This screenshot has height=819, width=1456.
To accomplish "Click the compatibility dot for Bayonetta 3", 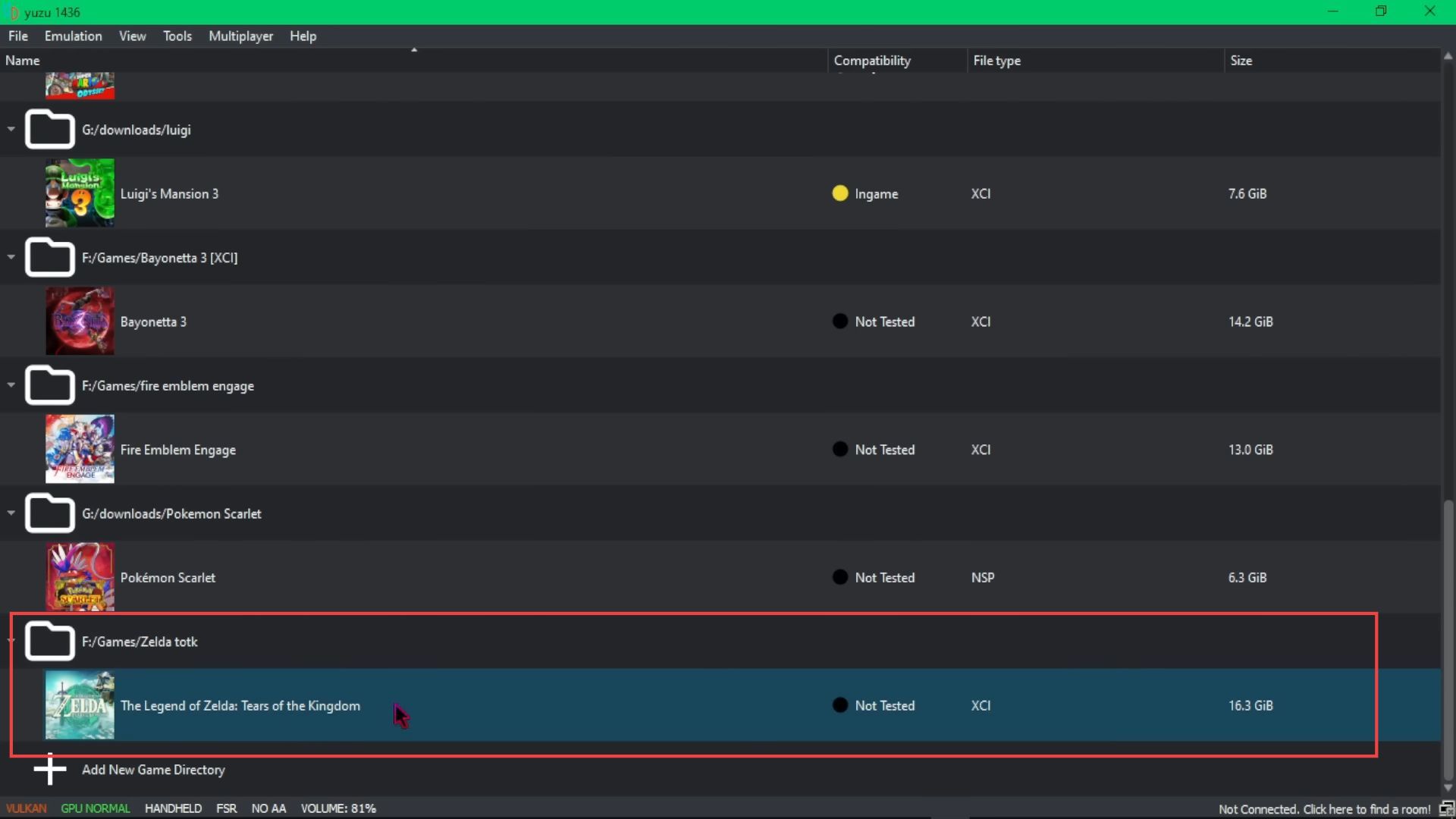I will pos(840,321).
